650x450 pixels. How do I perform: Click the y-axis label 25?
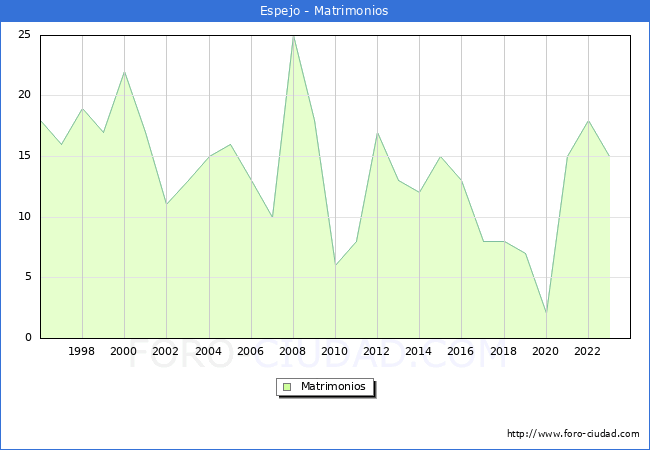click(x=24, y=34)
